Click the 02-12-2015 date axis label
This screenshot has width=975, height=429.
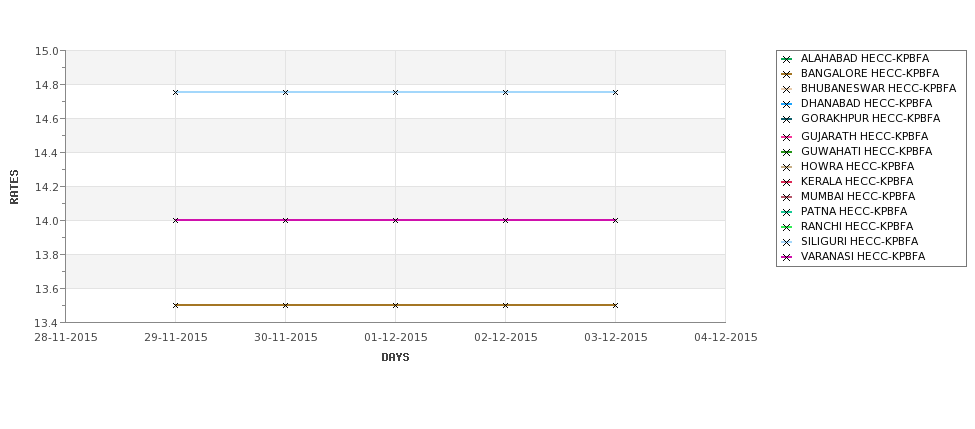[x=506, y=337]
